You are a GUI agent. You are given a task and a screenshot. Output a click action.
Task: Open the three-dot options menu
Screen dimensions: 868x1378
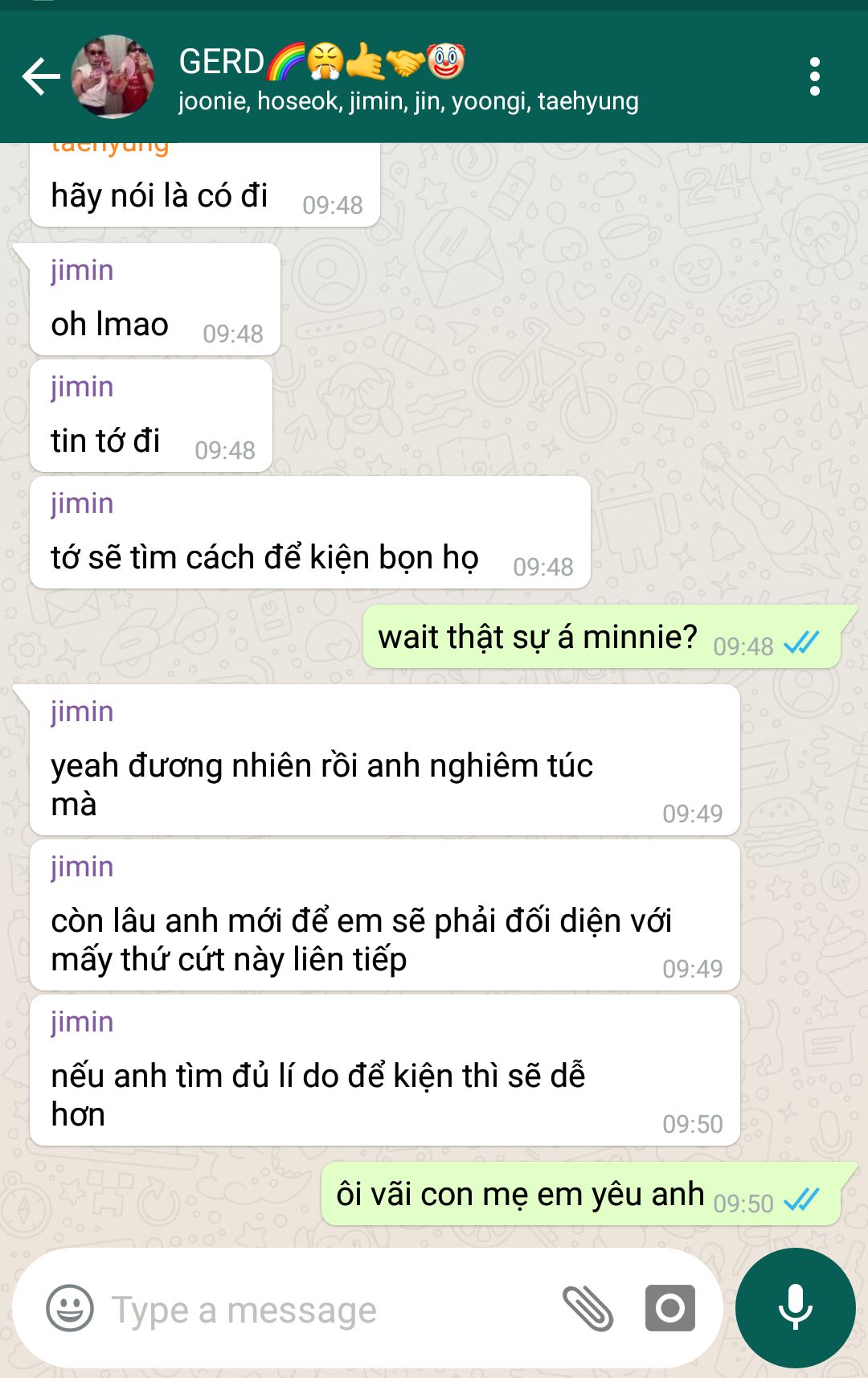pos(815,77)
